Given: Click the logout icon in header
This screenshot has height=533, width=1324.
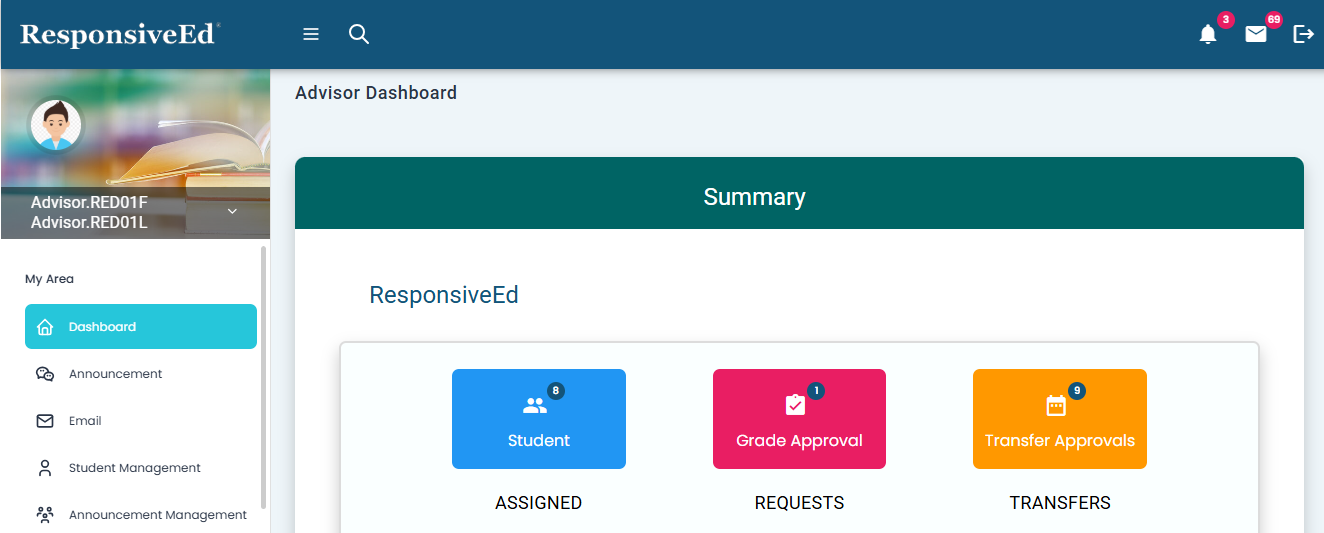Looking at the screenshot, I should click(x=1303, y=34).
